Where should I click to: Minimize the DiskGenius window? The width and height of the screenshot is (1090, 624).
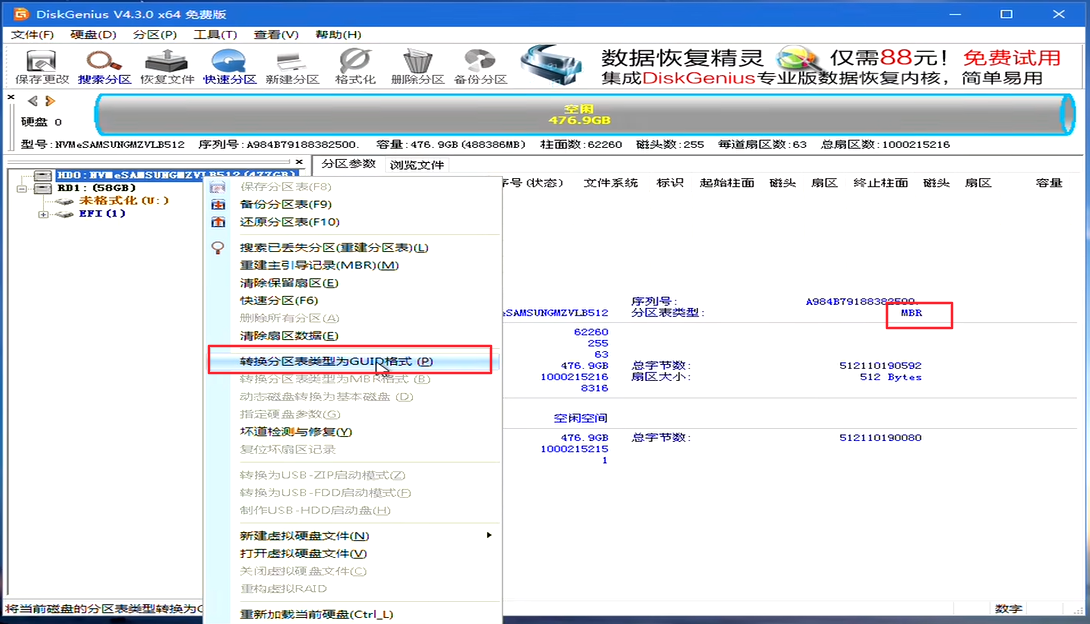click(955, 14)
